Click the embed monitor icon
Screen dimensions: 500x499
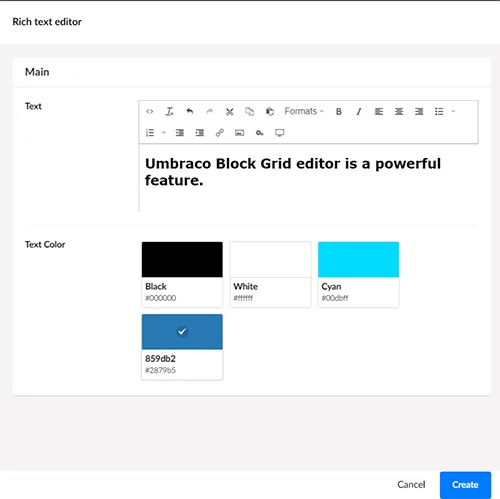(280, 133)
